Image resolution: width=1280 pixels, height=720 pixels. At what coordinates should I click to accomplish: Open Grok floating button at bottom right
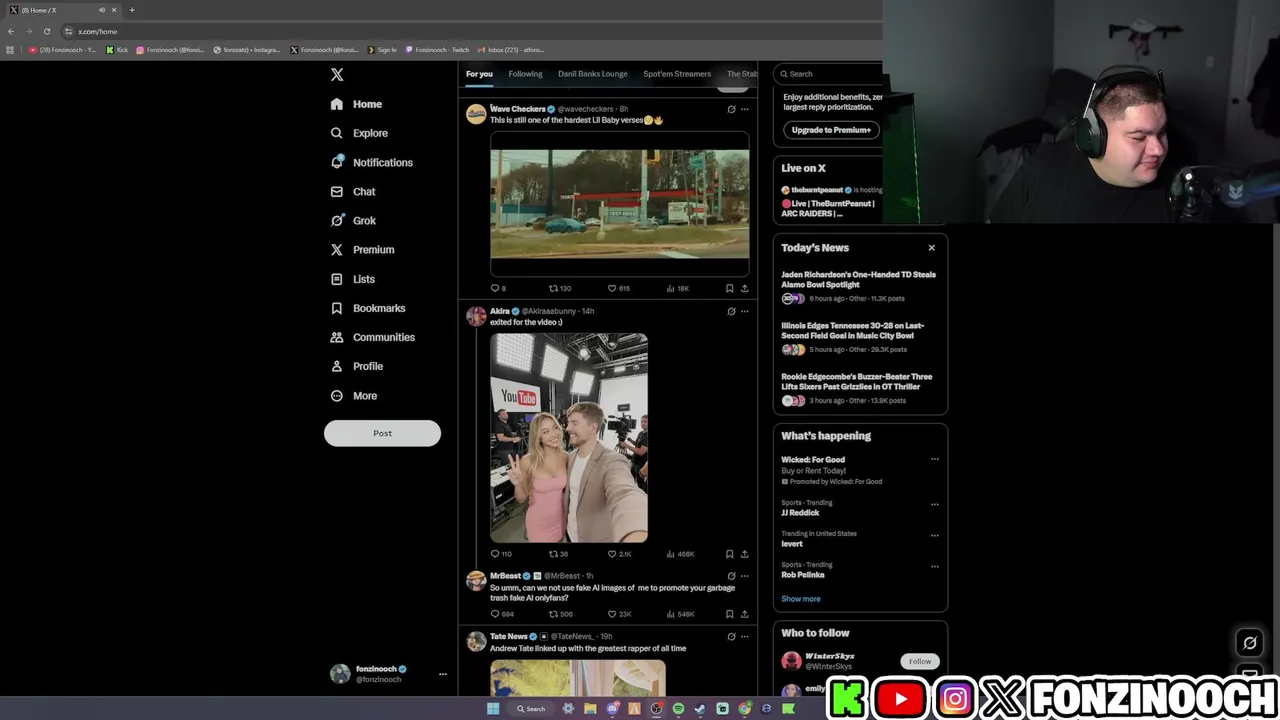(1249, 643)
